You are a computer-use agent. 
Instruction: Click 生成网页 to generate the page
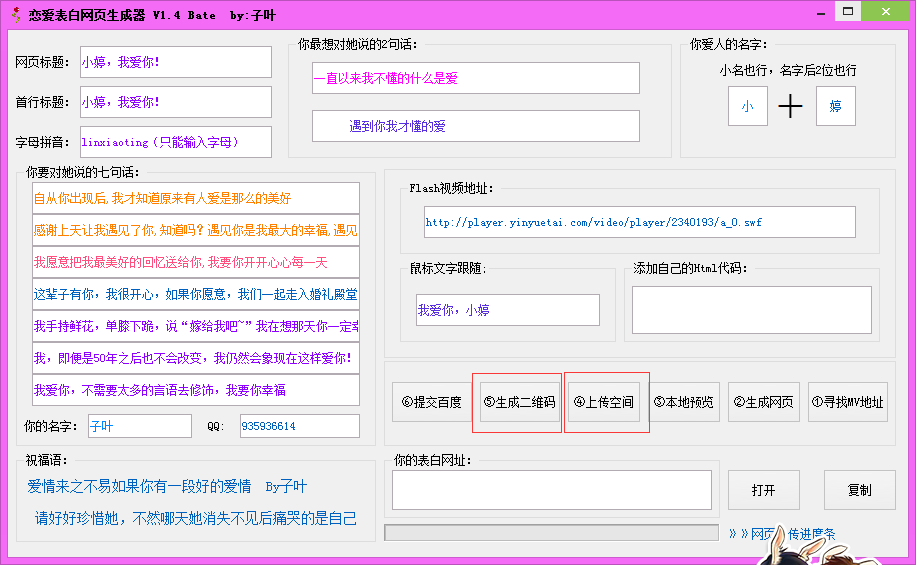point(764,402)
